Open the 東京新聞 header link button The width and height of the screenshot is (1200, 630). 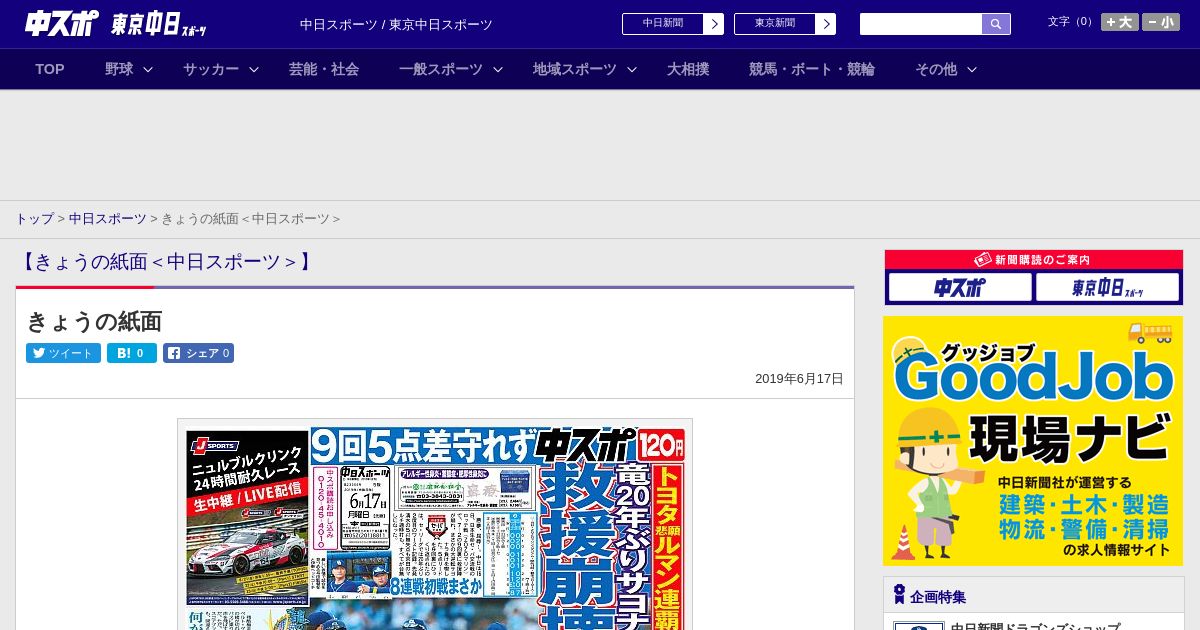(x=775, y=24)
